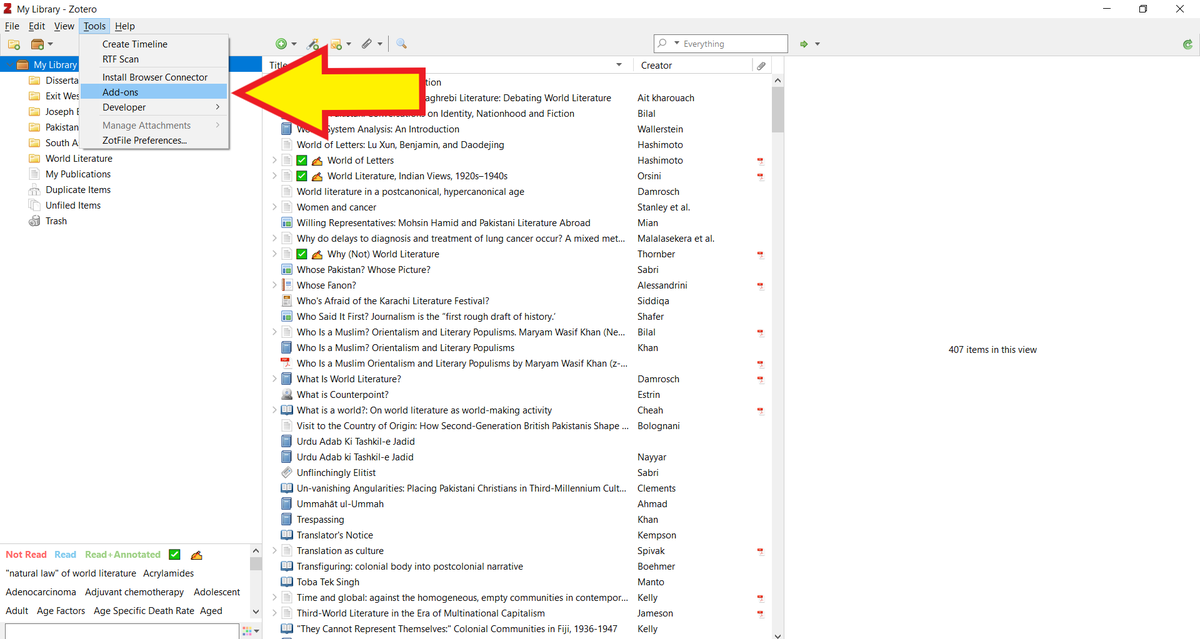Create a new collection

click(13, 43)
